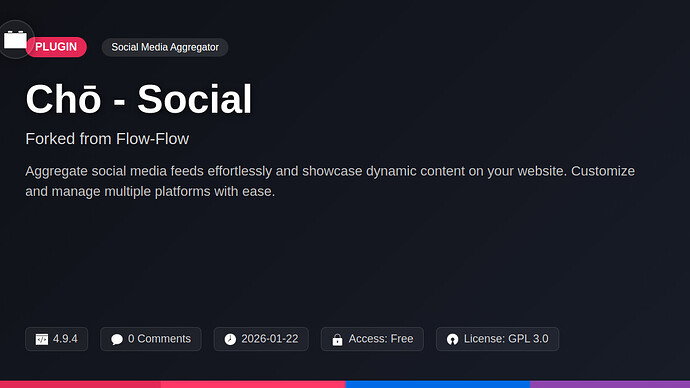Select the 'Forked from Flow-Flow' subtitle
690x388 pixels.
point(107,139)
